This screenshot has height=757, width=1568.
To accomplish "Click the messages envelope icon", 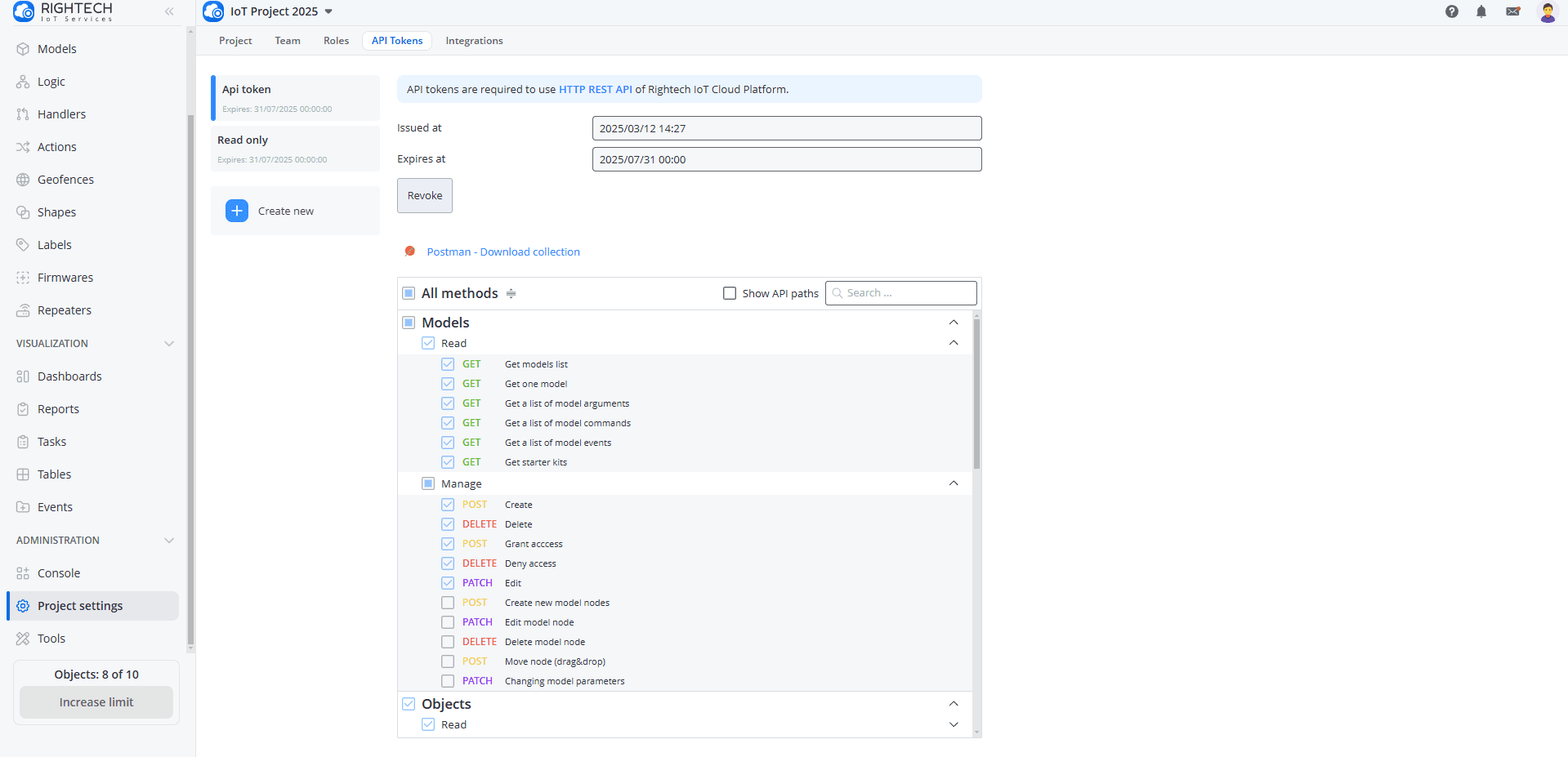I will point(1512,11).
